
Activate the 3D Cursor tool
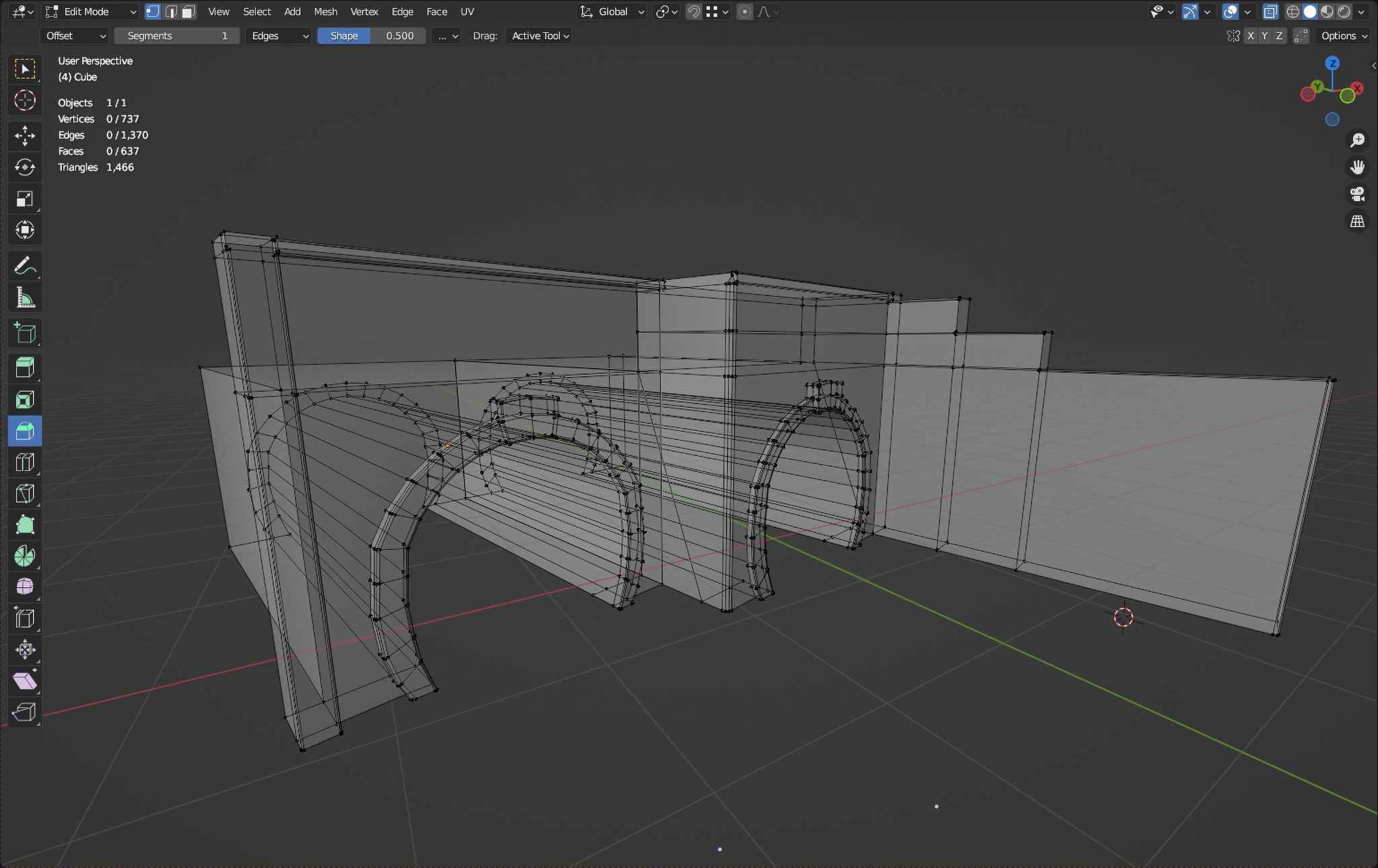[x=25, y=100]
